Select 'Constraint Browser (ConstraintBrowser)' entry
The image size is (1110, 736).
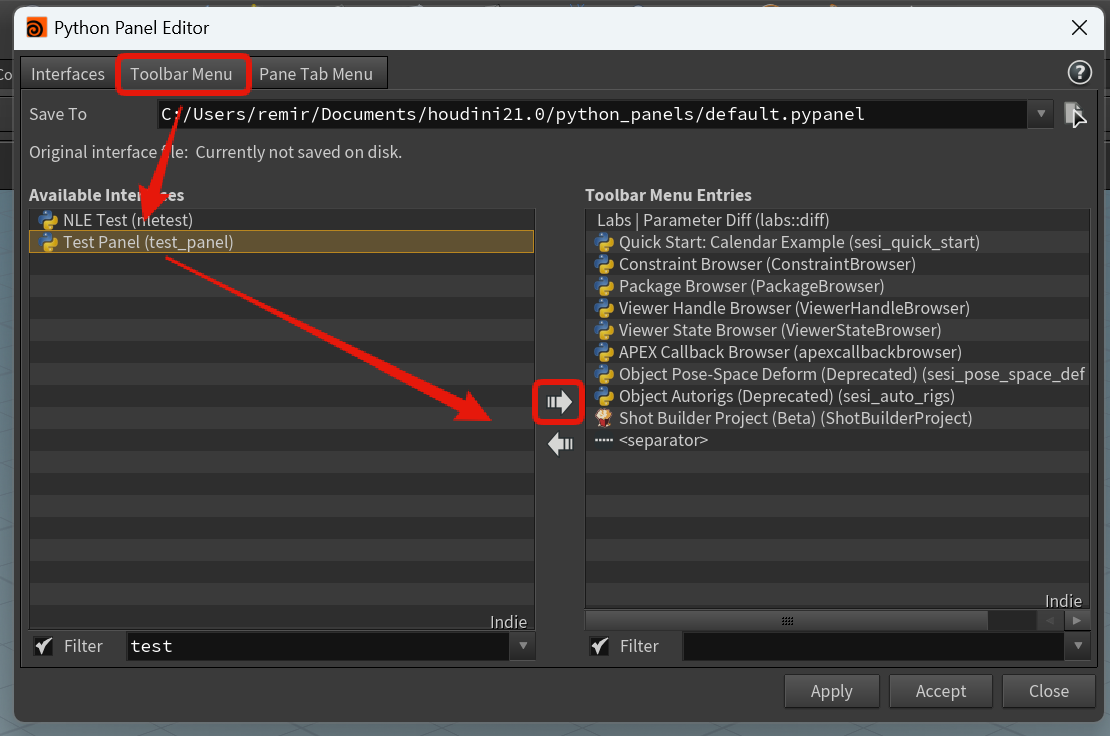[x=837, y=264]
